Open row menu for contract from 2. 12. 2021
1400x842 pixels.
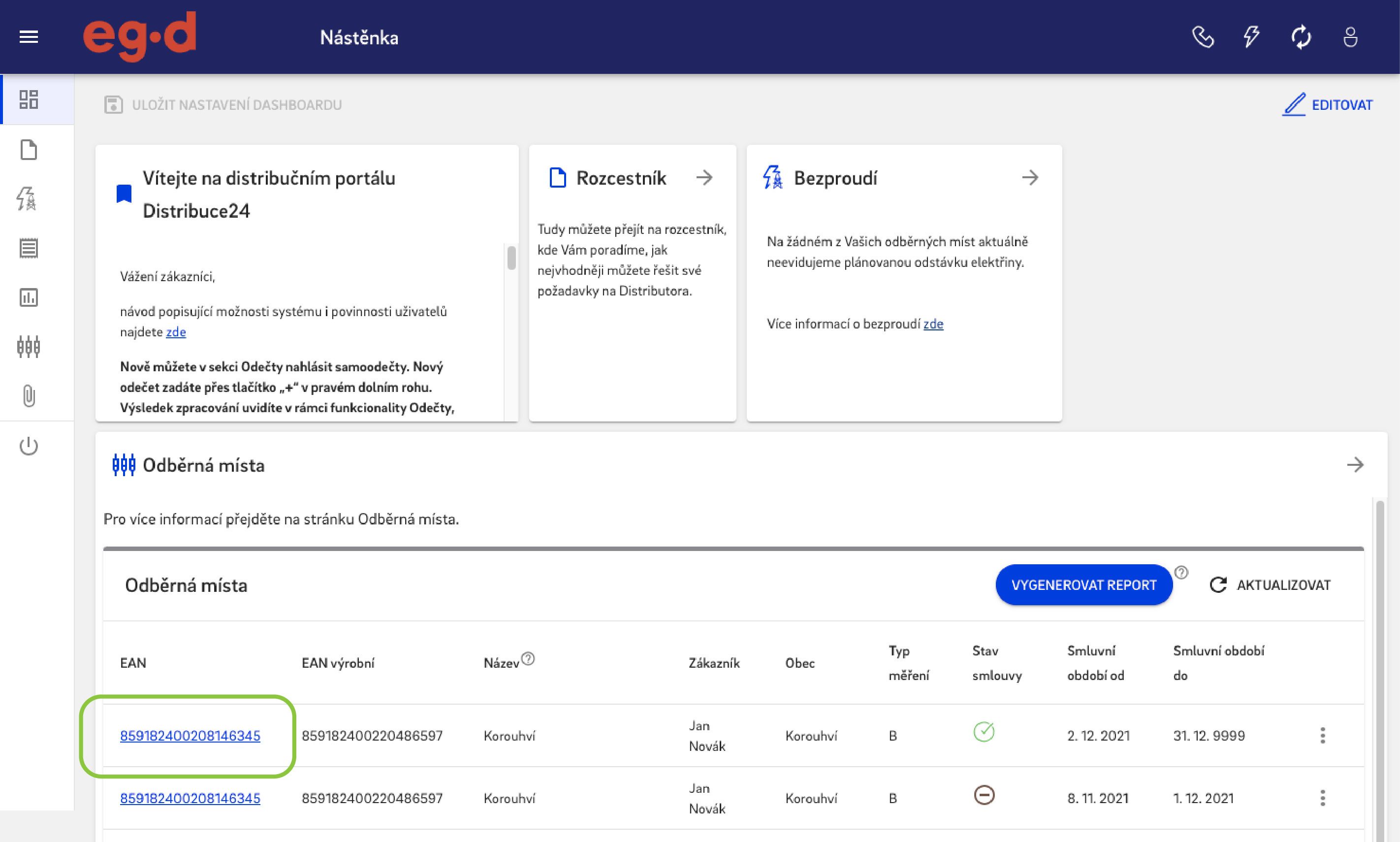point(1323,735)
